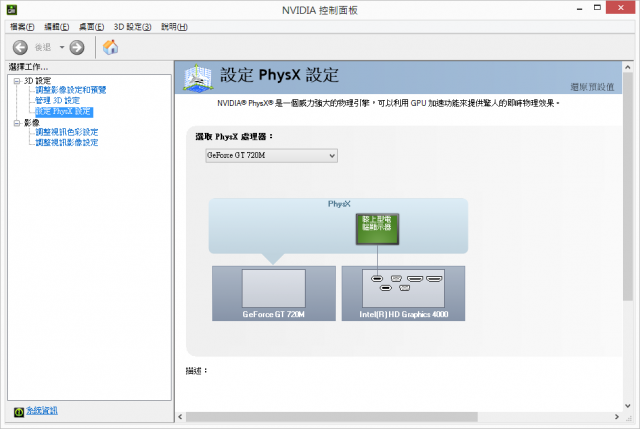Click the Intel(R) HD Graphics 4000 box

[403, 293]
